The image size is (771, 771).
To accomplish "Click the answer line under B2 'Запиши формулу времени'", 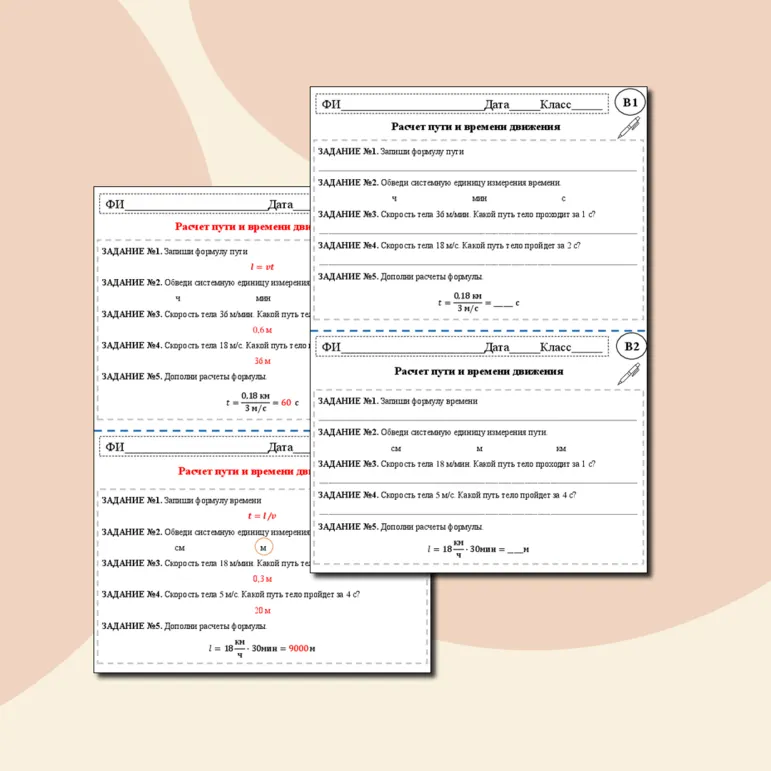I will (x=477, y=420).
